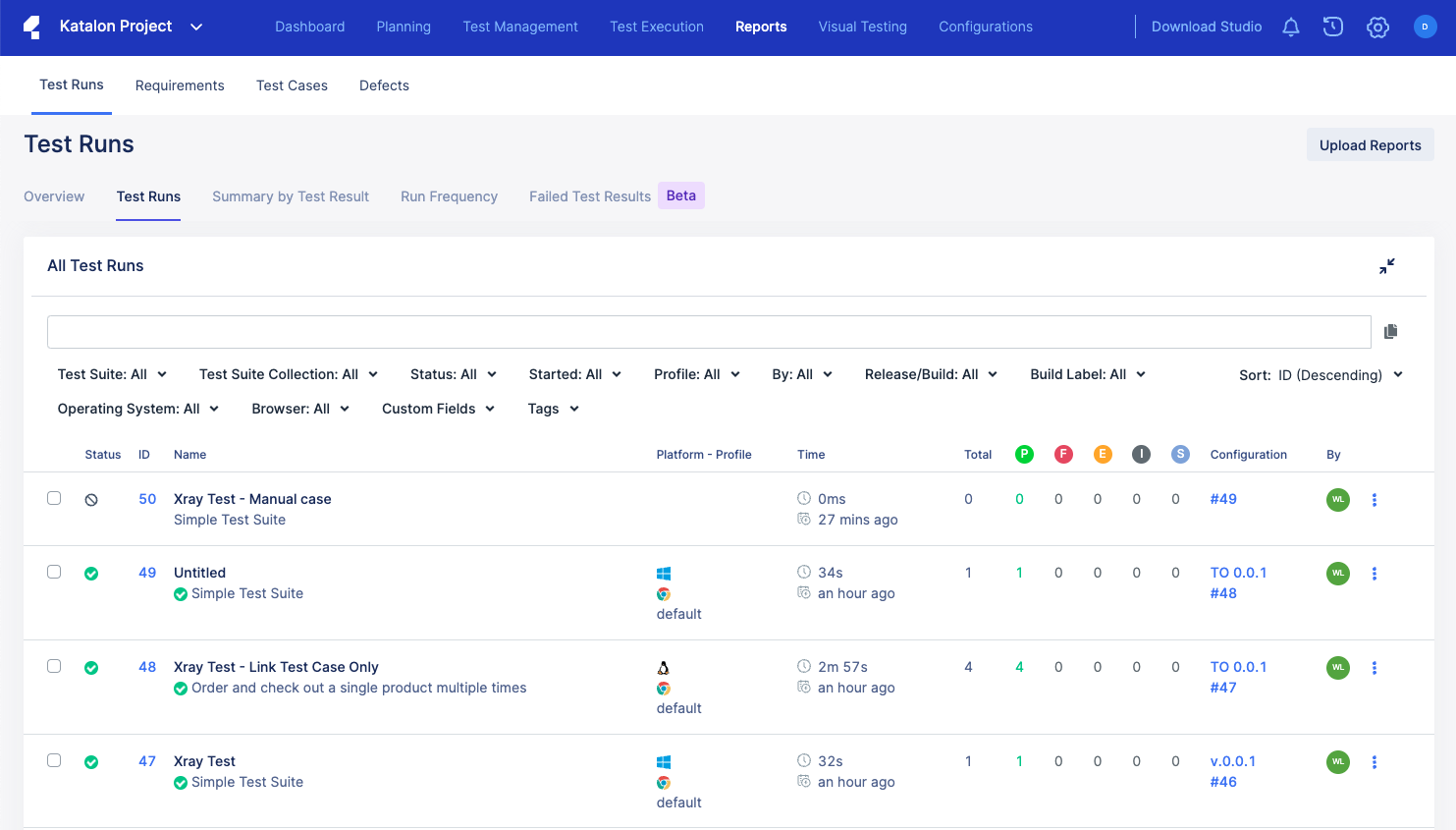Collapse the All Test Runs panel
The width and height of the screenshot is (1456, 830).
[1386, 266]
